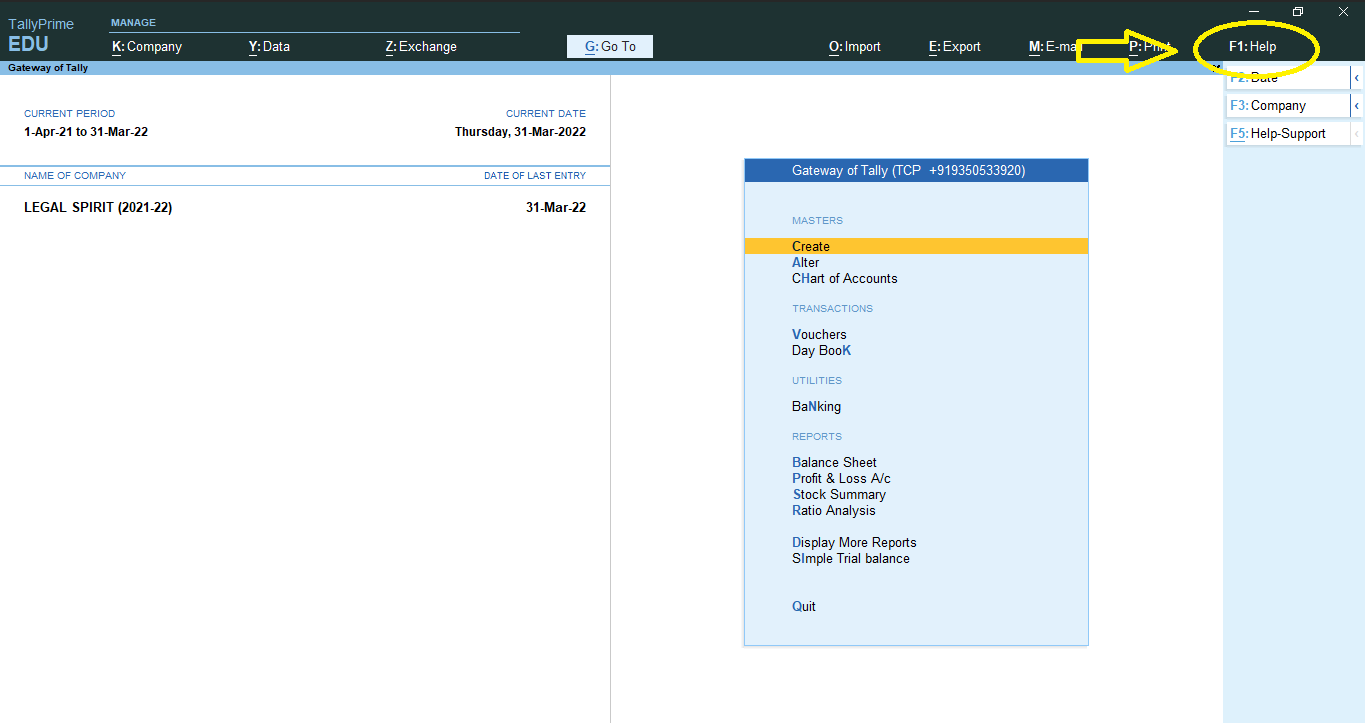Click the F2: Date button

click(x=1288, y=78)
